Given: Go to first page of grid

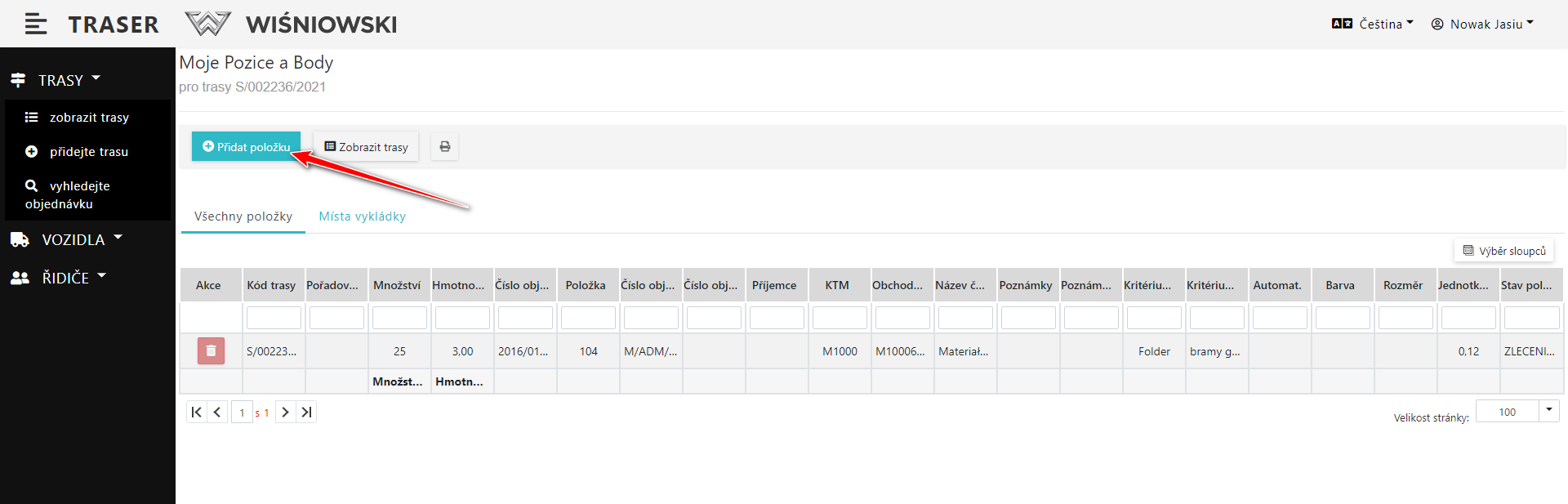Looking at the screenshot, I should click(x=197, y=413).
